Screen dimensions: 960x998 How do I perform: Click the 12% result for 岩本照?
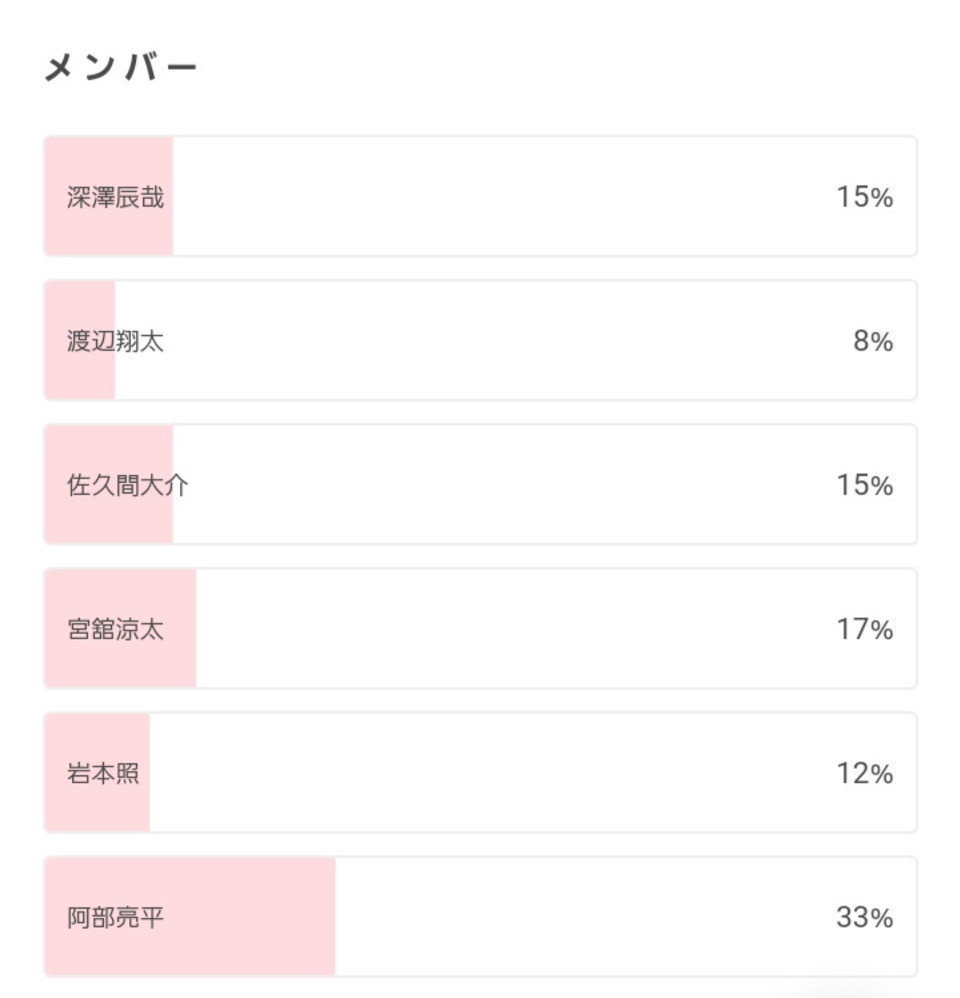865,773
